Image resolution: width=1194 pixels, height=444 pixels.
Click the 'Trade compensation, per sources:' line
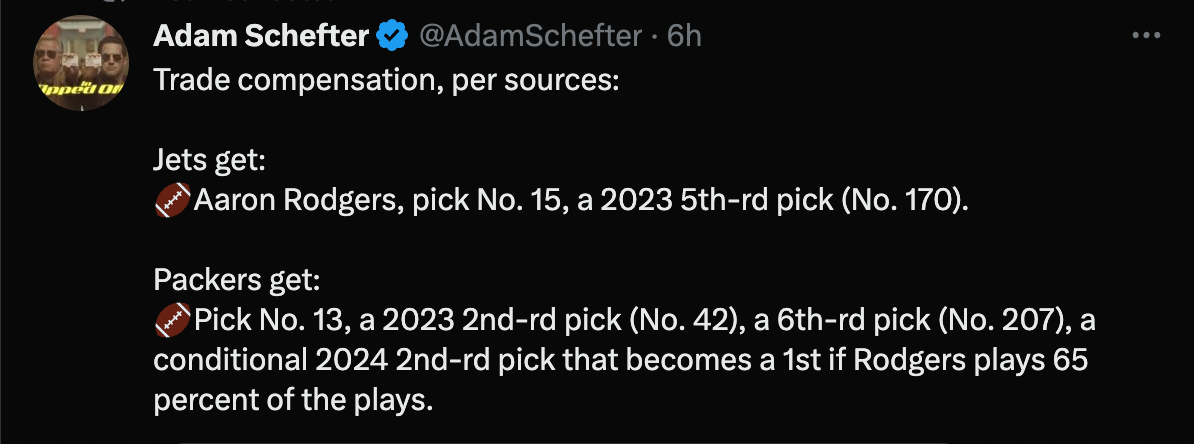pyautogui.click(x=386, y=81)
